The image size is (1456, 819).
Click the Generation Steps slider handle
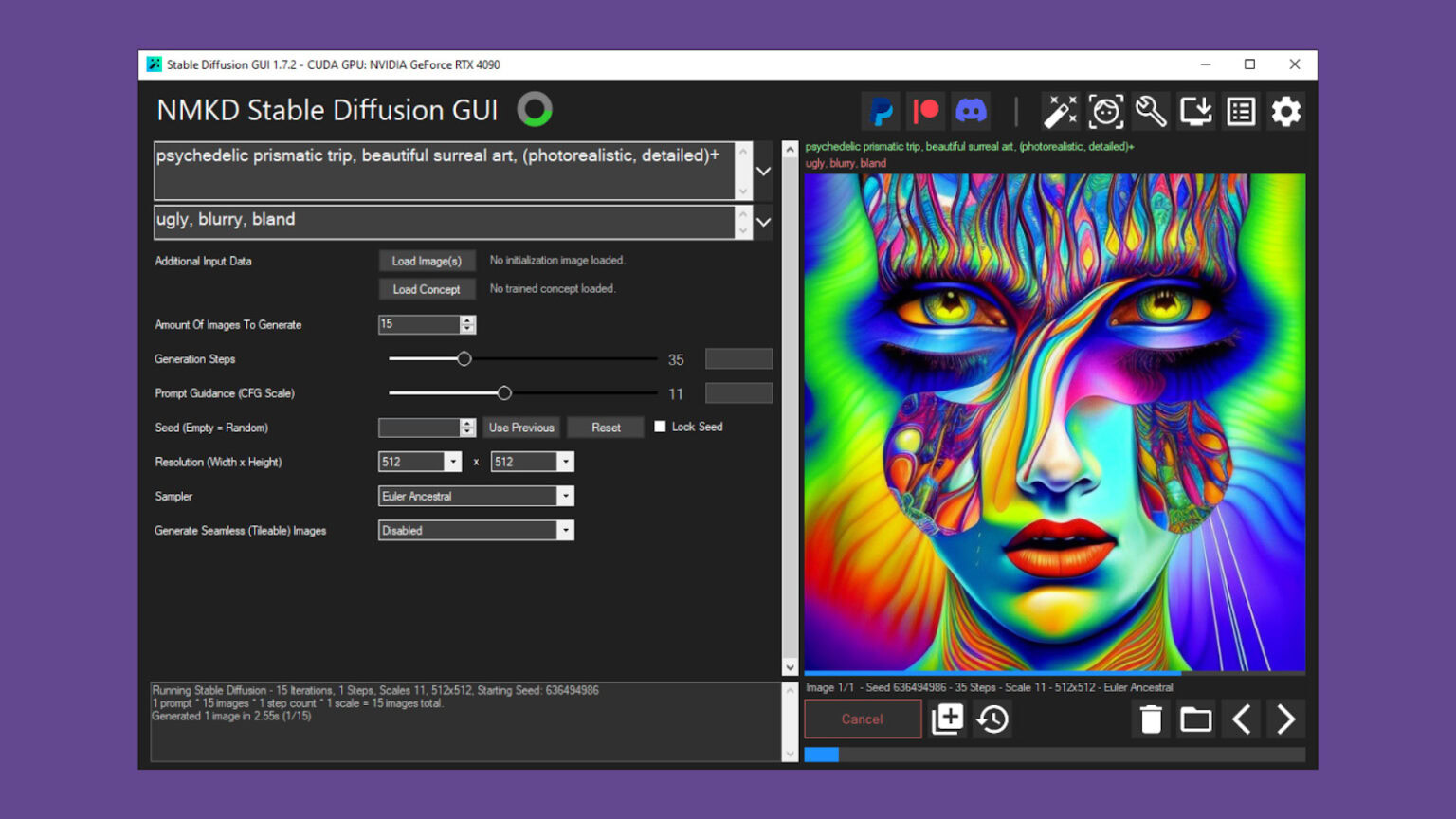pos(464,359)
